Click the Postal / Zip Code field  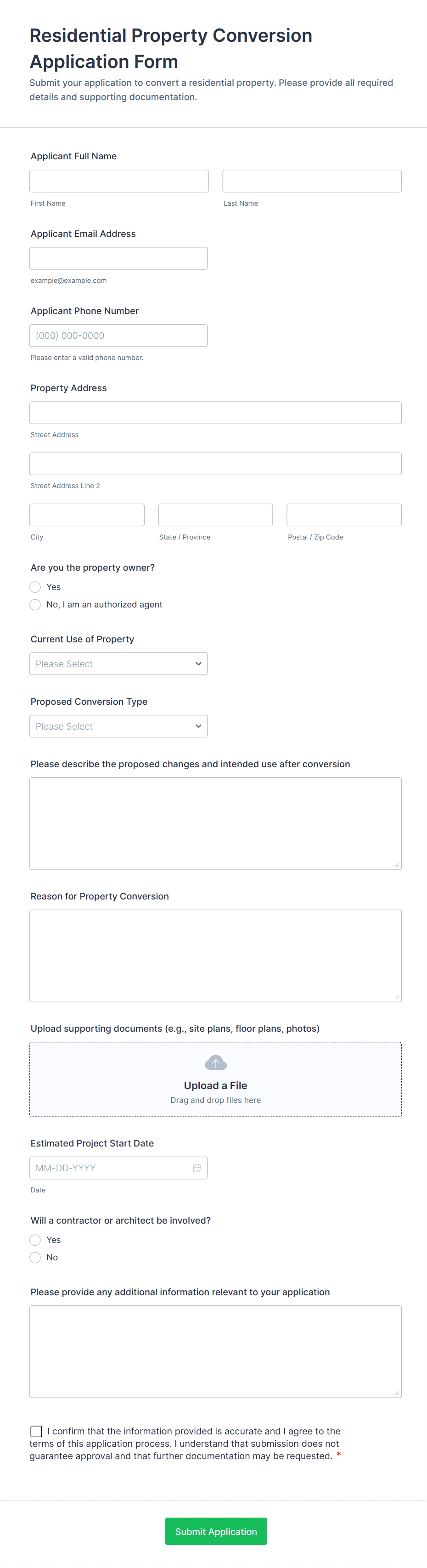tap(344, 514)
